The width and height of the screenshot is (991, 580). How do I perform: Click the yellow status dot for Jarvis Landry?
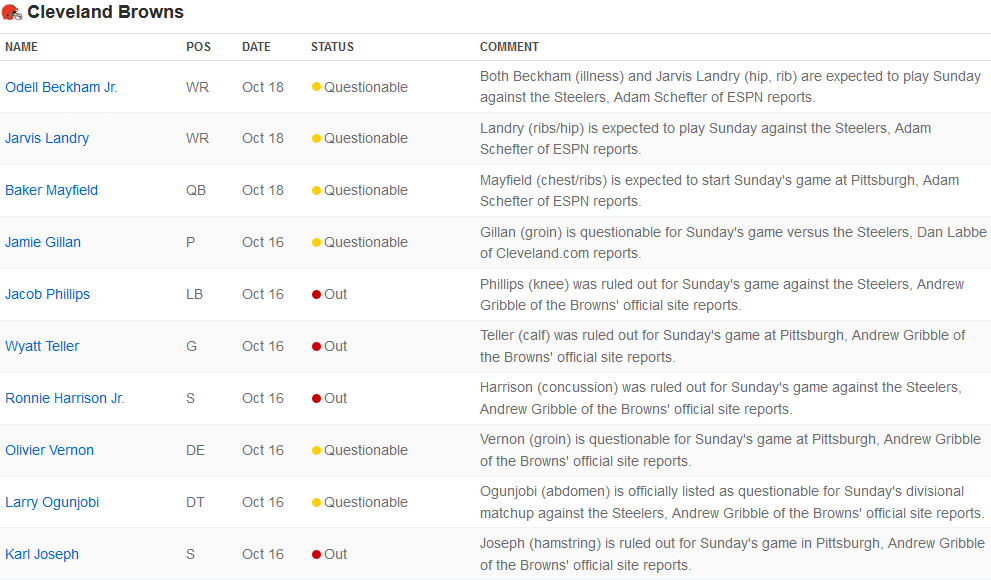[317, 138]
